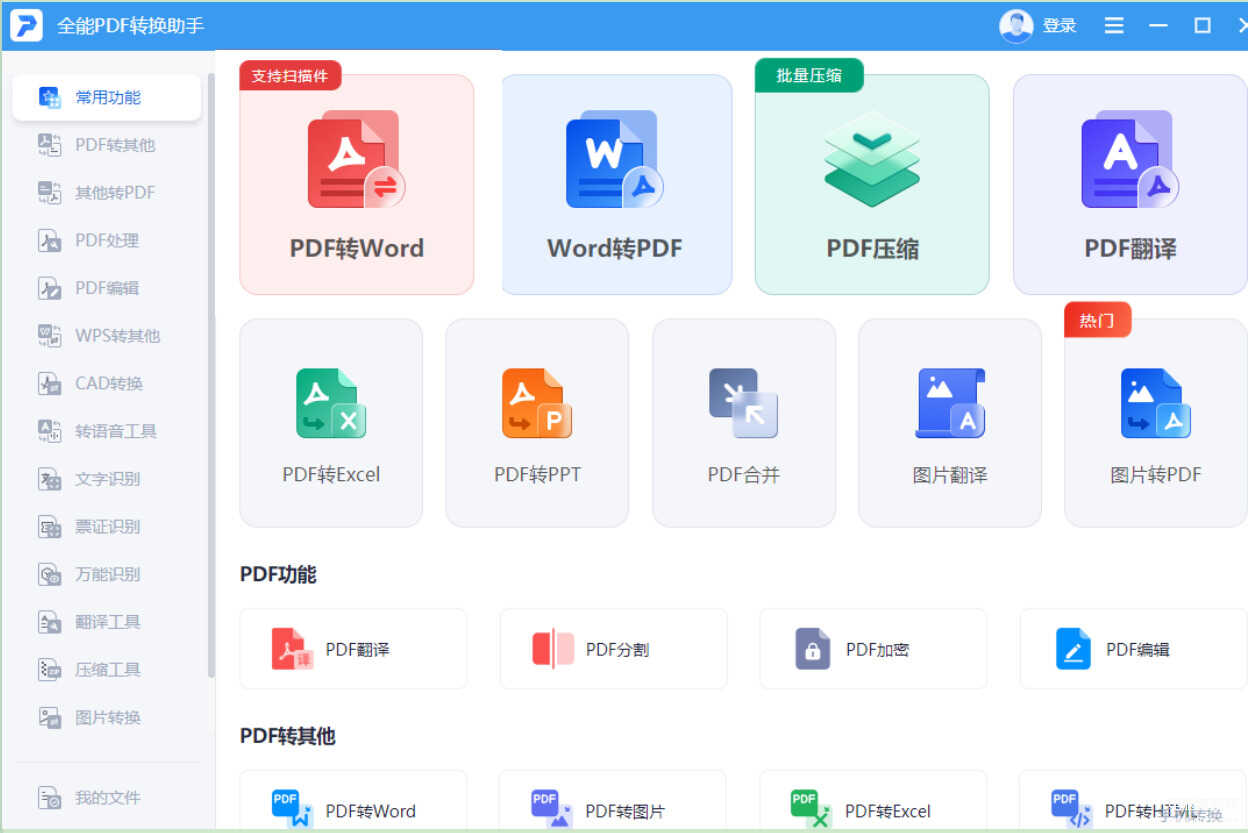Switch to PDF转其他 sidebar category

114,145
